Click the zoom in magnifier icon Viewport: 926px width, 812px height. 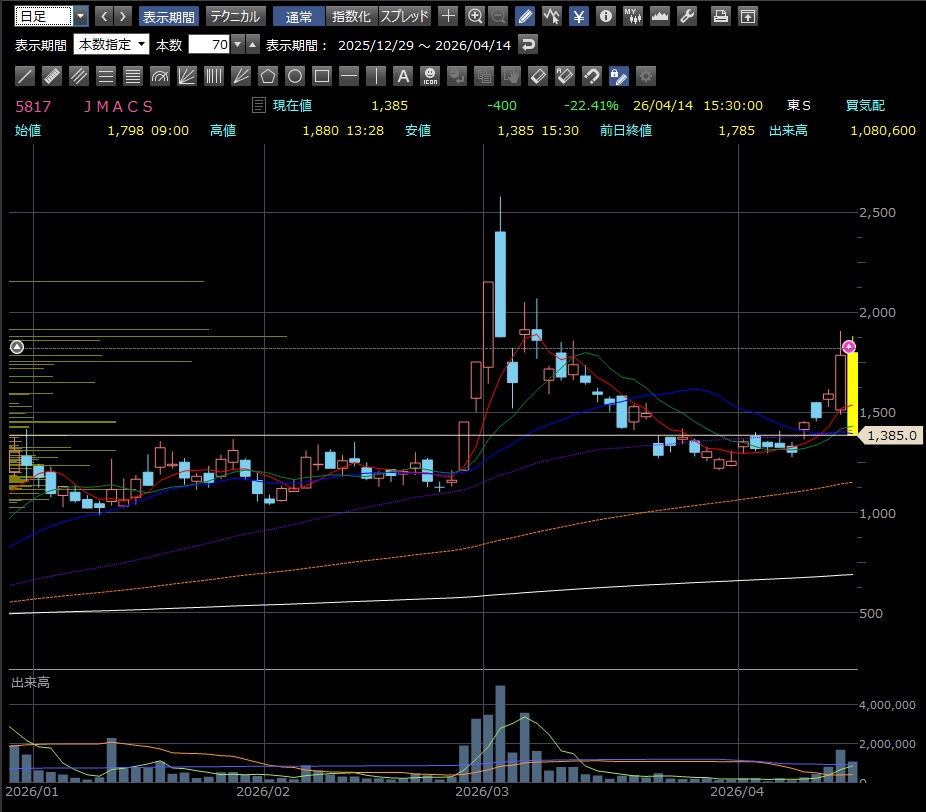pos(475,16)
